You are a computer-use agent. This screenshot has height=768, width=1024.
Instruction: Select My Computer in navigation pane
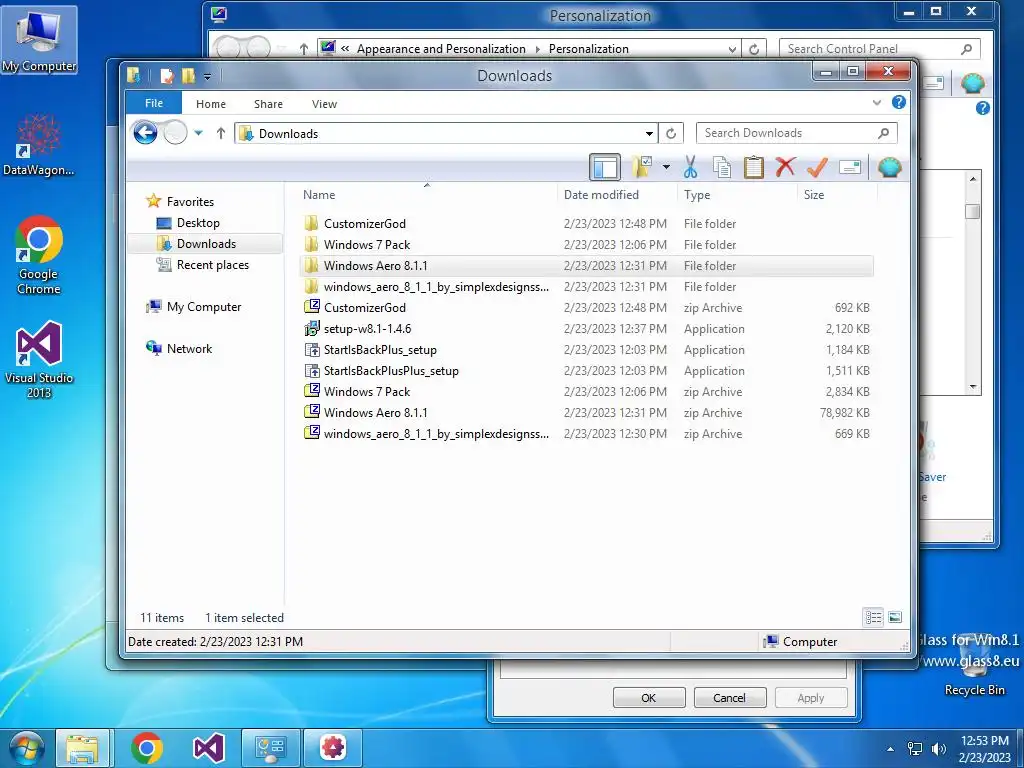pyautogui.click(x=204, y=307)
